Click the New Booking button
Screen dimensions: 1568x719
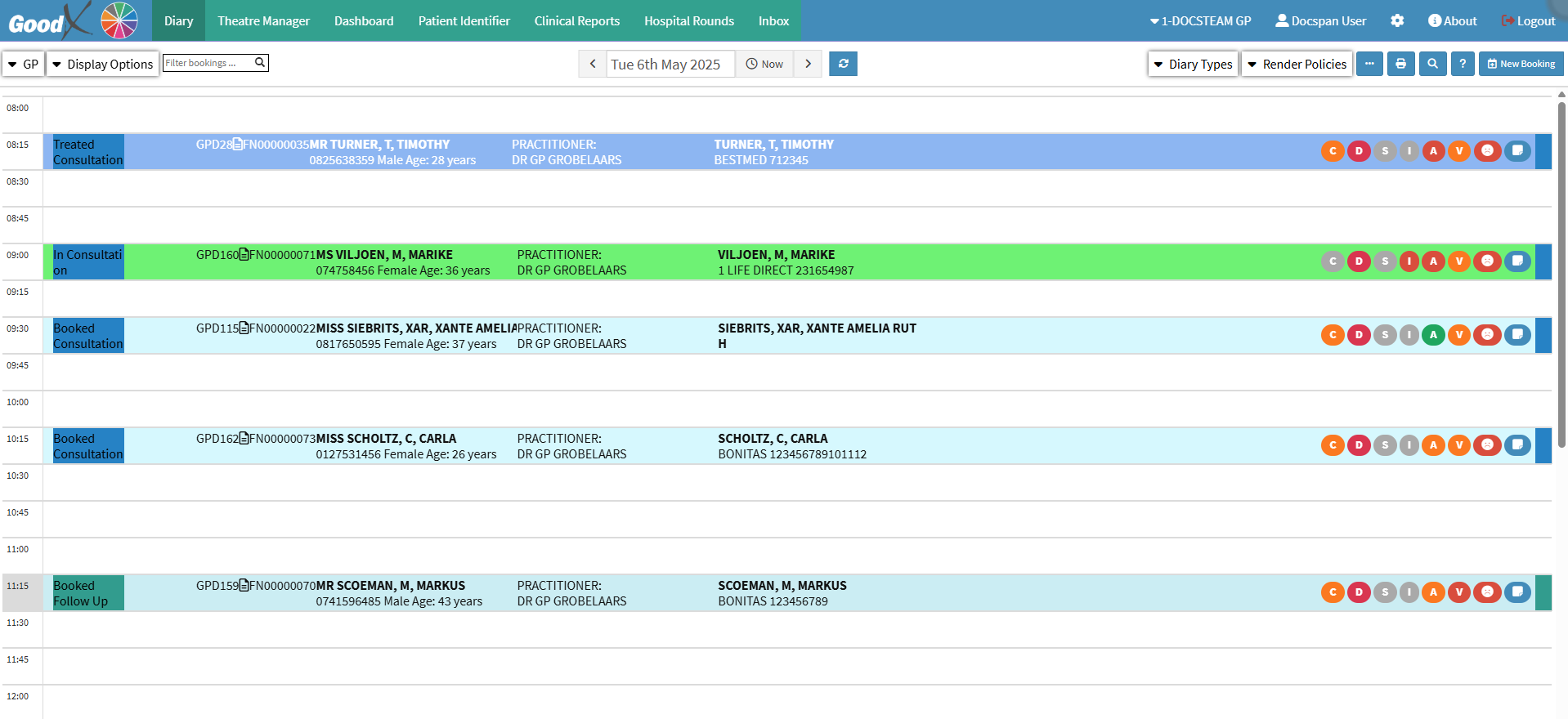tap(1521, 64)
